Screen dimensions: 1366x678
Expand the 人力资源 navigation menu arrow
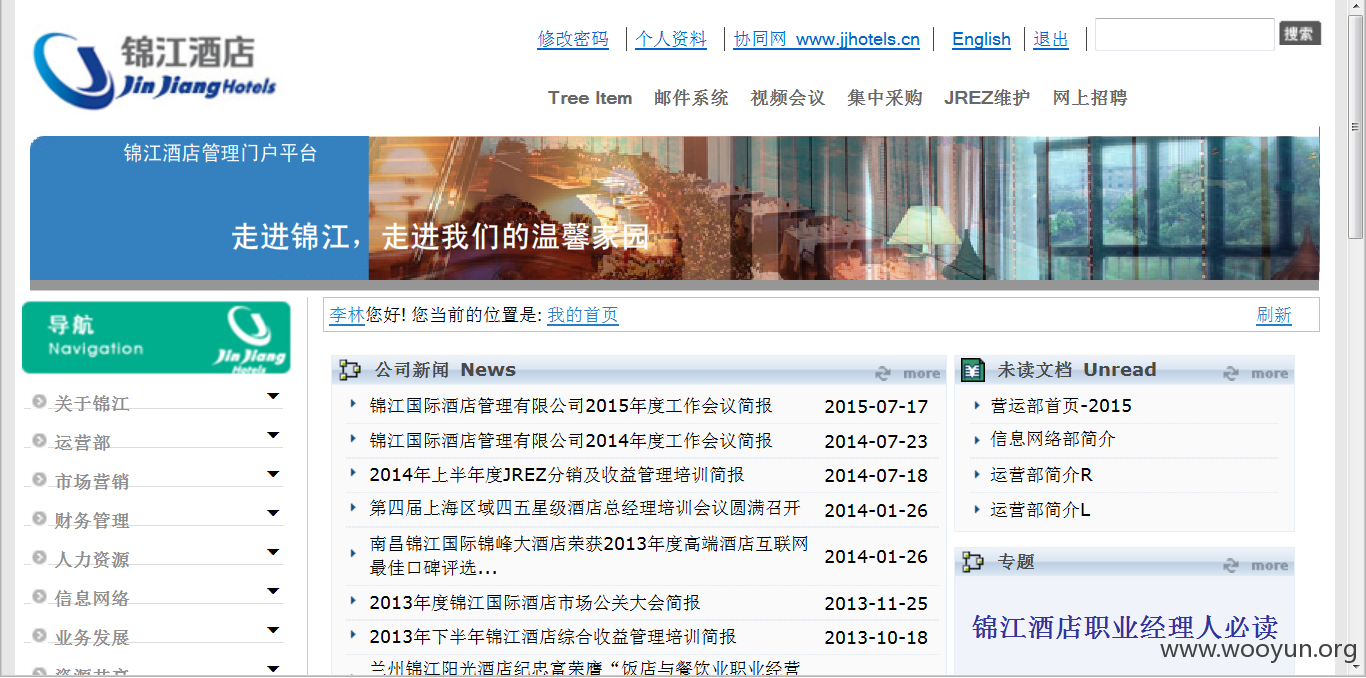point(273,552)
